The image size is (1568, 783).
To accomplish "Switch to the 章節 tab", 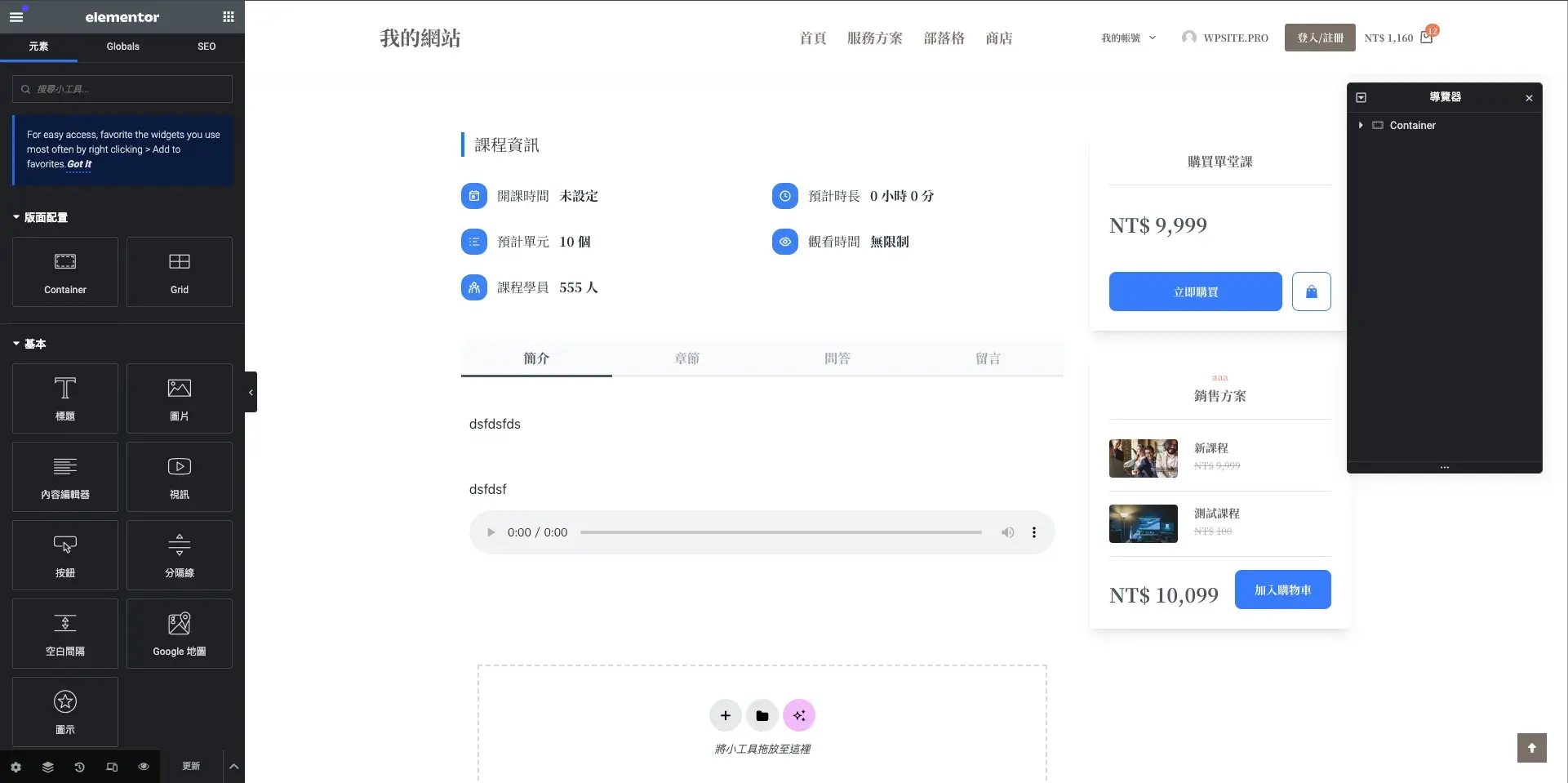I will [687, 358].
